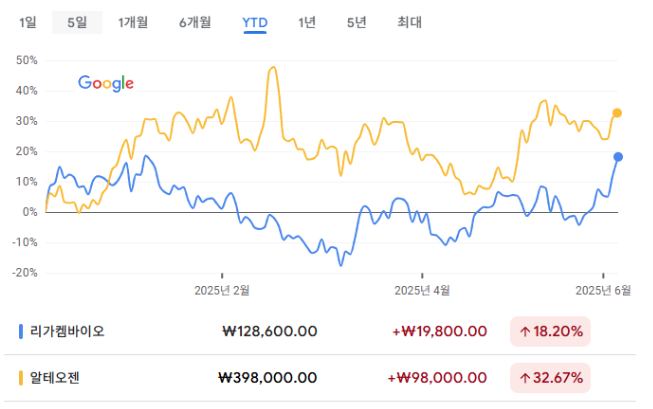Switch to the 5일 range tab
This screenshot has width=653, height=409.
[77, 22]
